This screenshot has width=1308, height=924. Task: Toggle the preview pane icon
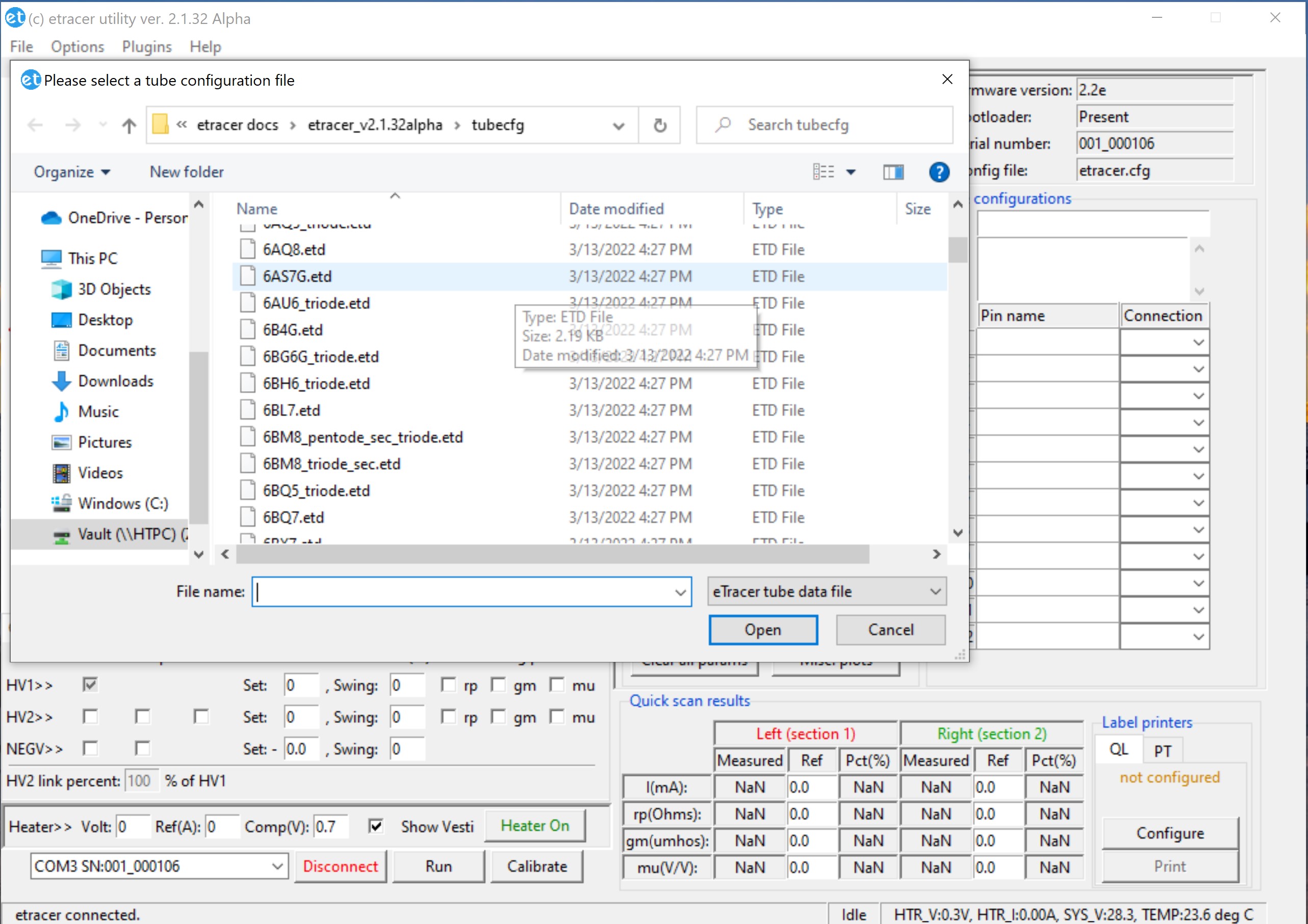[893, 172]
